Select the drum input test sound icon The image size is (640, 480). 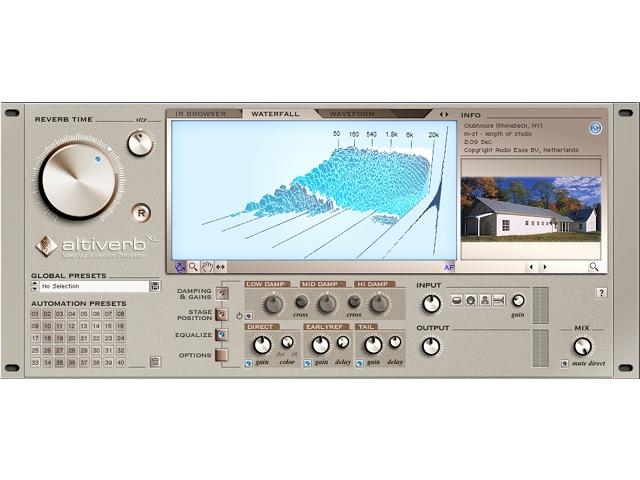(x=457, y=301)
